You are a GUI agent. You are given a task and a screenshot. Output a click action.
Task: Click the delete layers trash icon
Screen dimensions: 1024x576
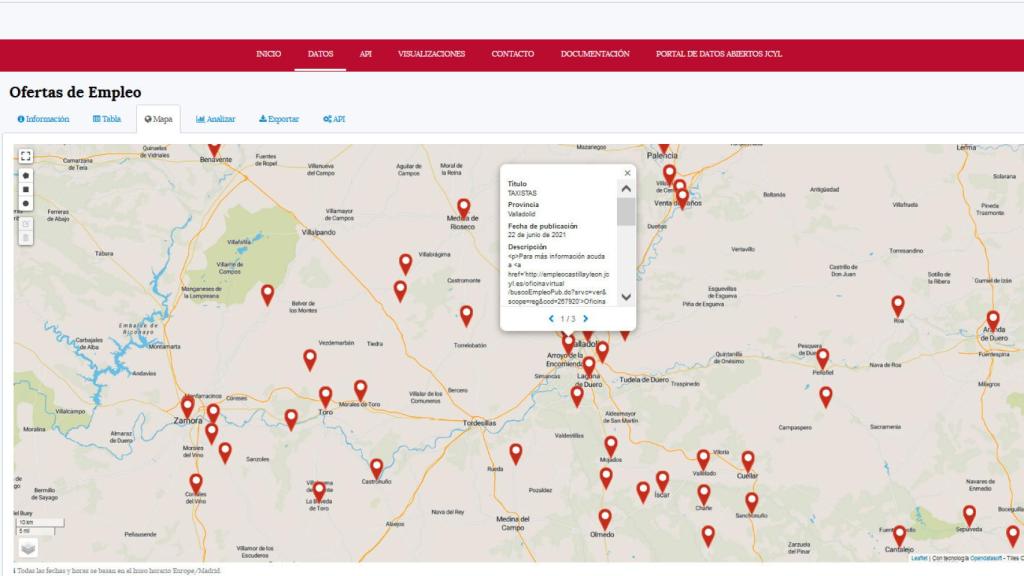[26, 238]
